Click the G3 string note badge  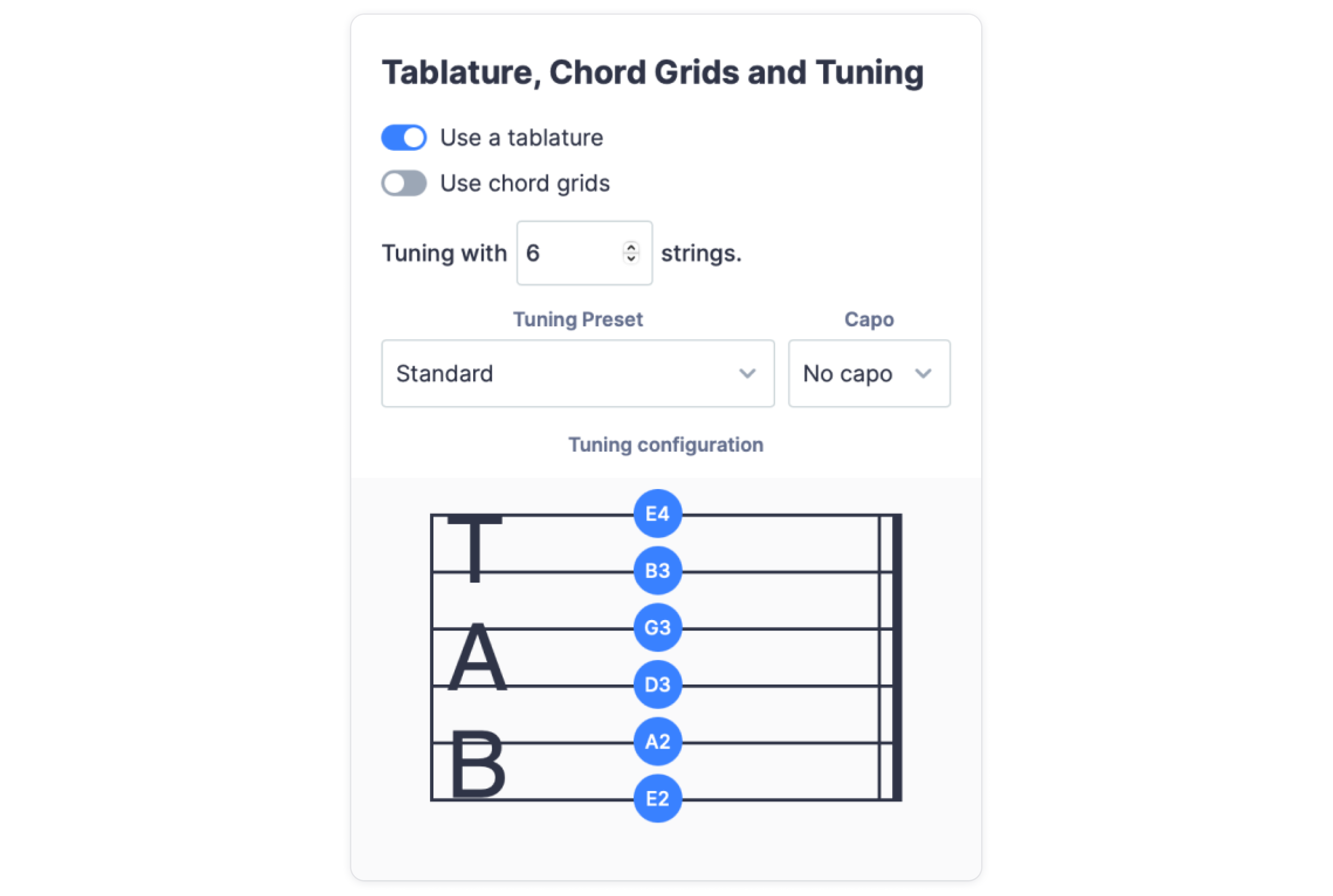(657, 627)
